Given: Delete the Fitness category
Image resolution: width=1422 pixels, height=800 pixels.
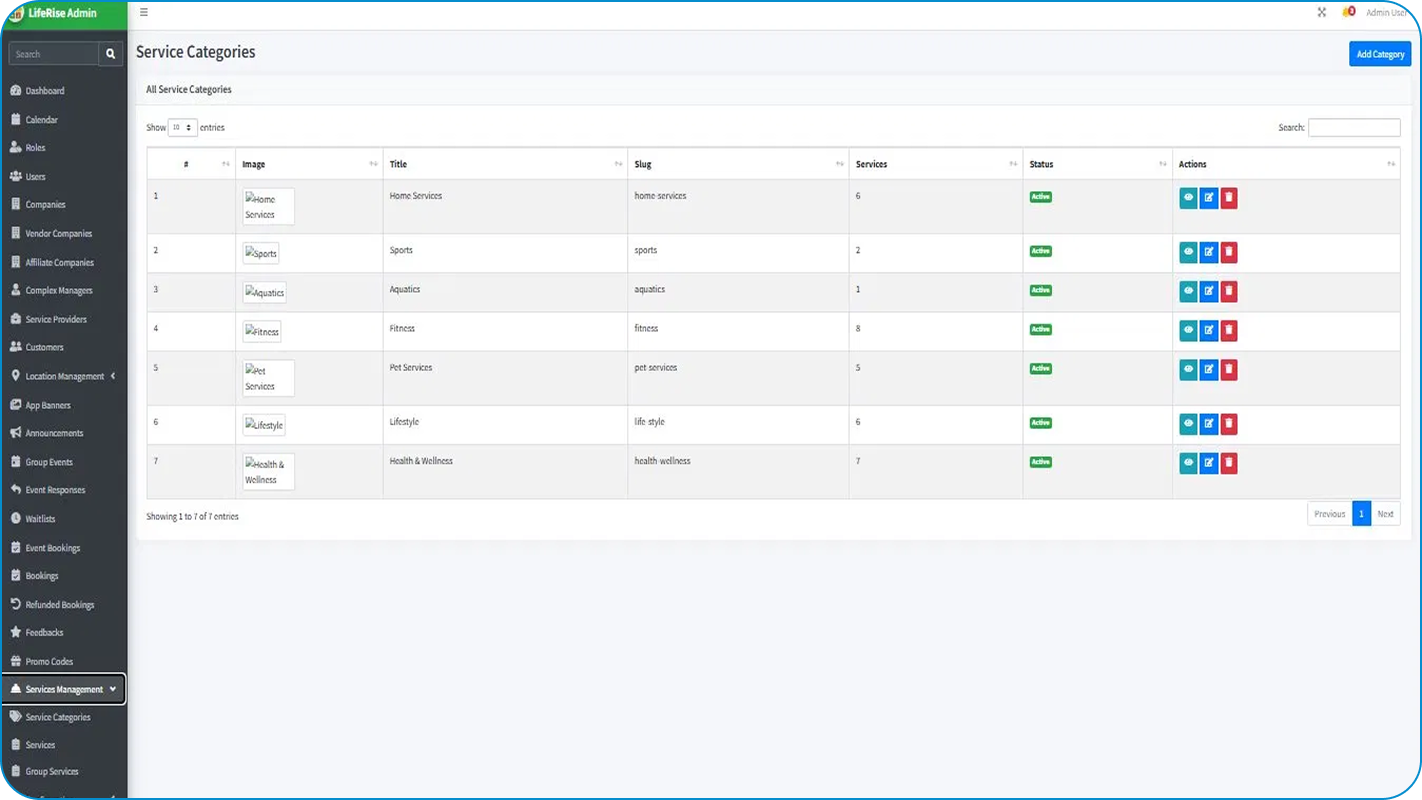Looking at the screenshot, I should point(1229,330).
